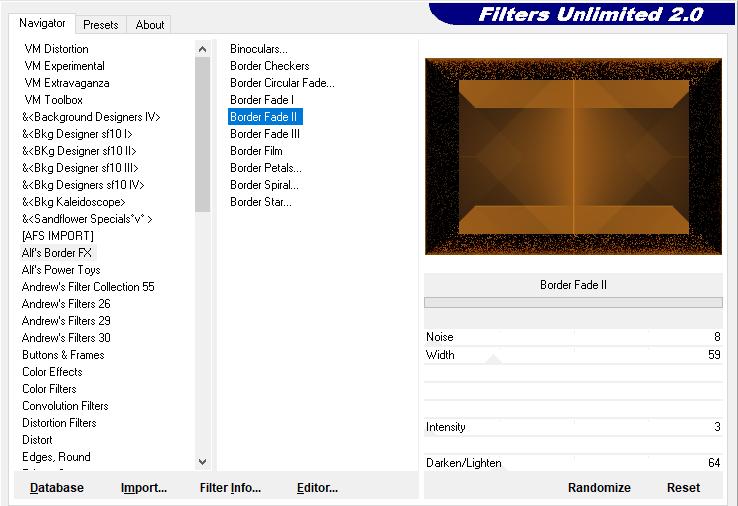Select &<Background Designers IV> category

[91, 117]
